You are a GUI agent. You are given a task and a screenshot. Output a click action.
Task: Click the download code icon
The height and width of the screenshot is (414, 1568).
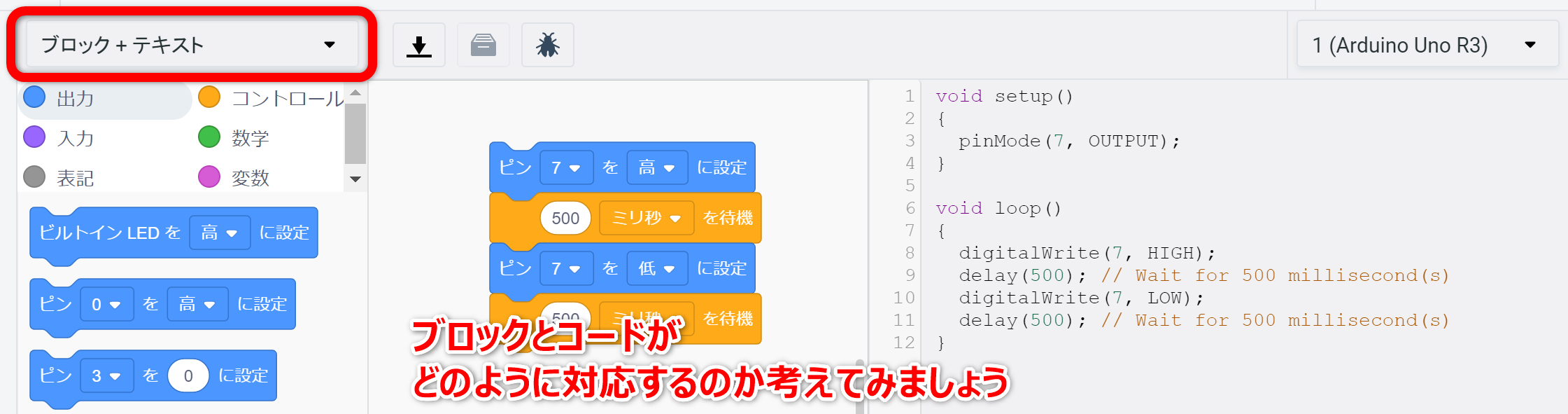[x=419, y=46]
